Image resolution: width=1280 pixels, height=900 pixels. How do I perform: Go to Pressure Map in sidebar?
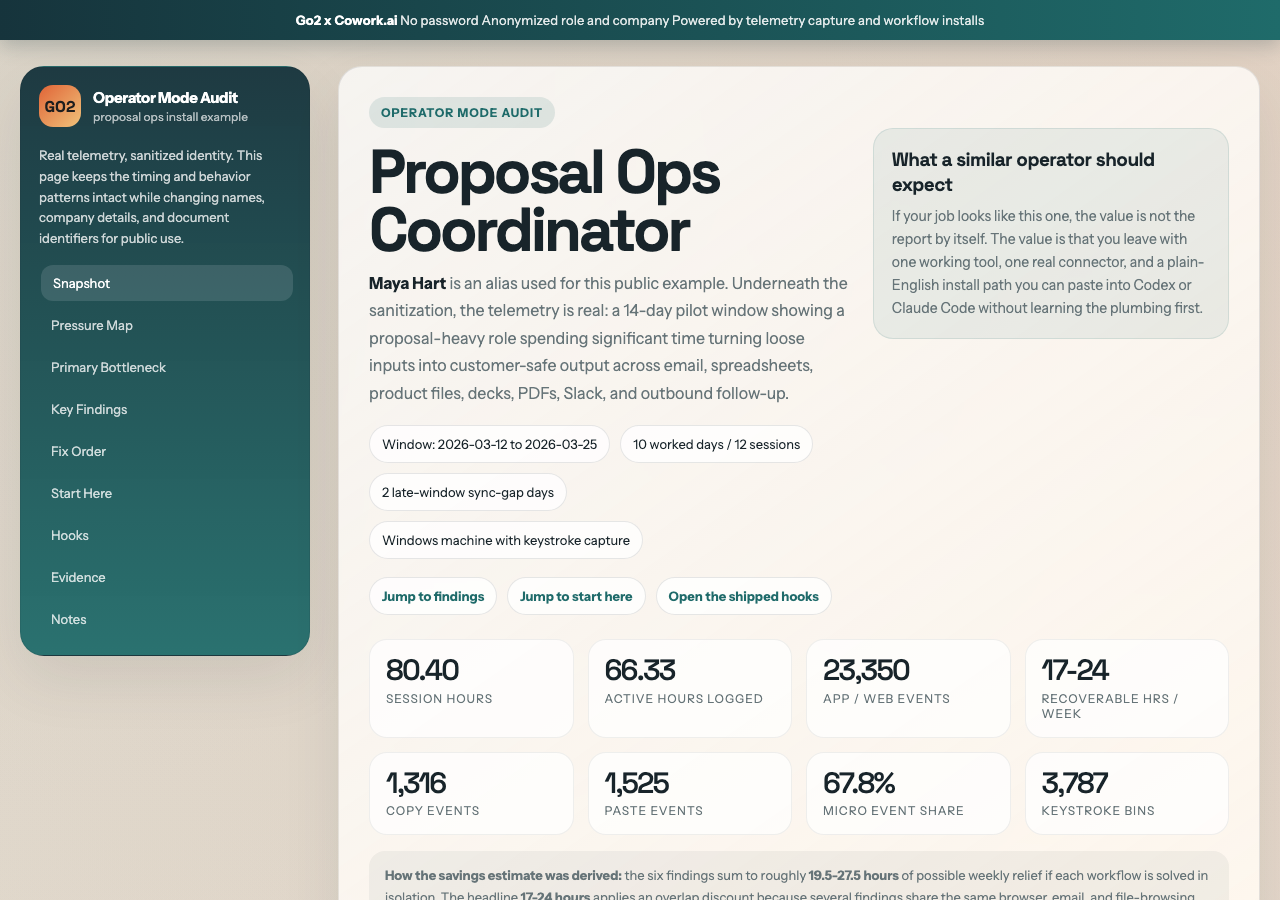(x=167, y=325)
